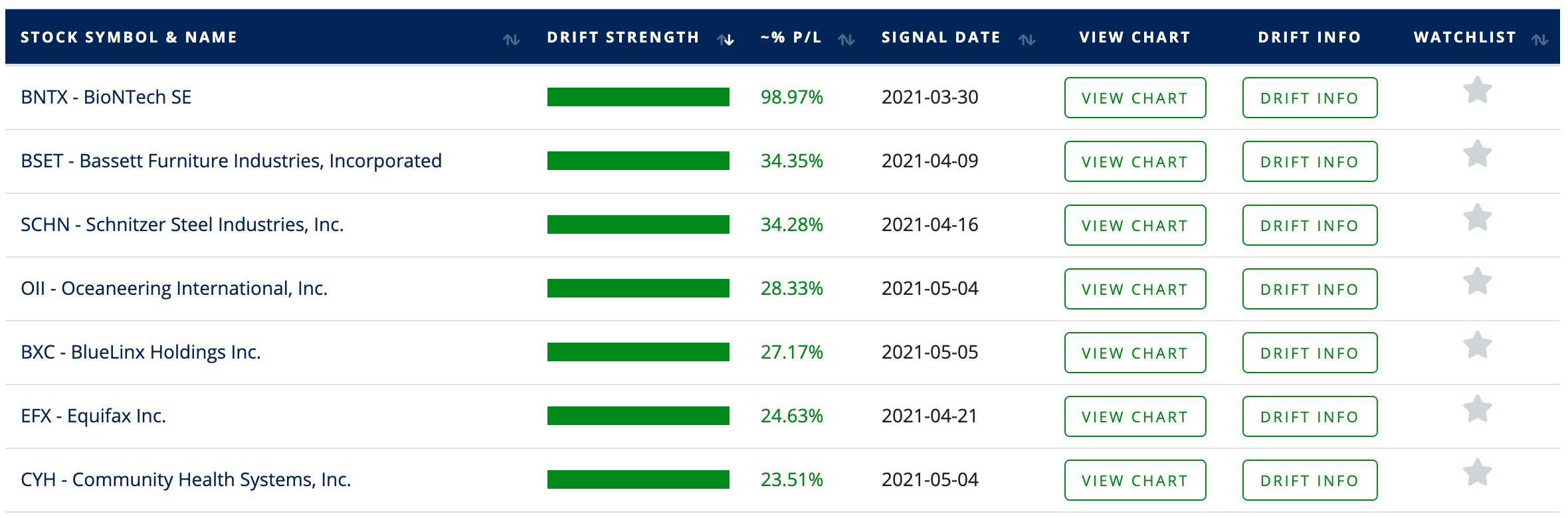
Task: Open drift info for Bassett Furniture
Action: pos(1310,161)
